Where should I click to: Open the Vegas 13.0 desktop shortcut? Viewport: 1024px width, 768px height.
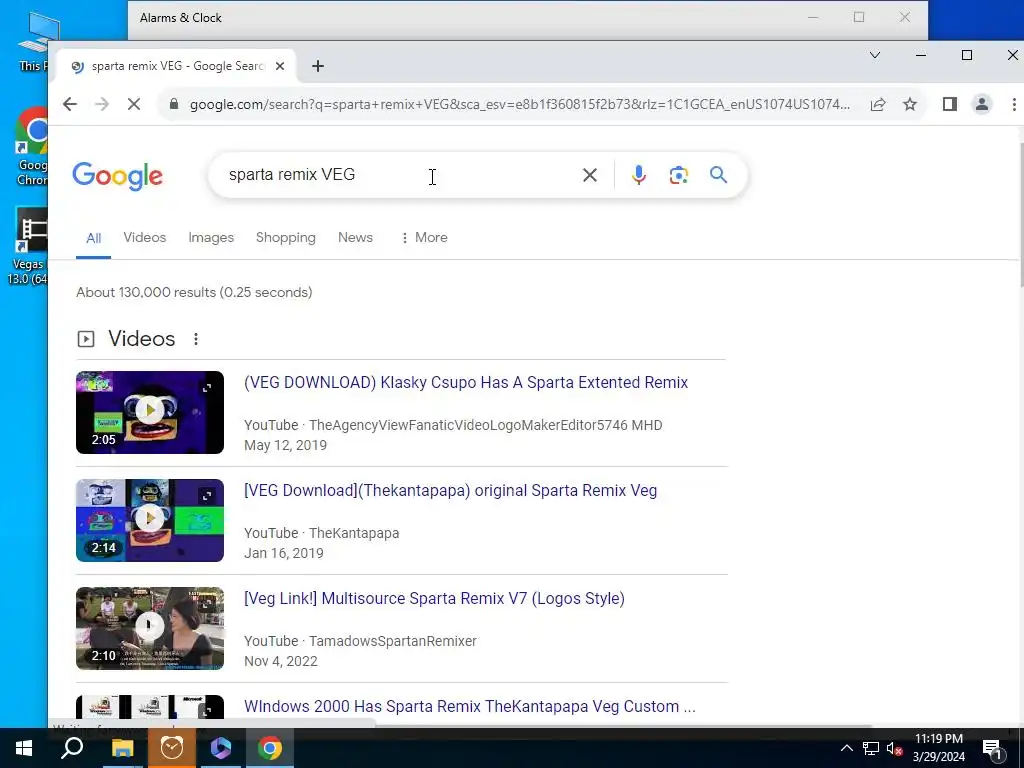click(26, 246)
